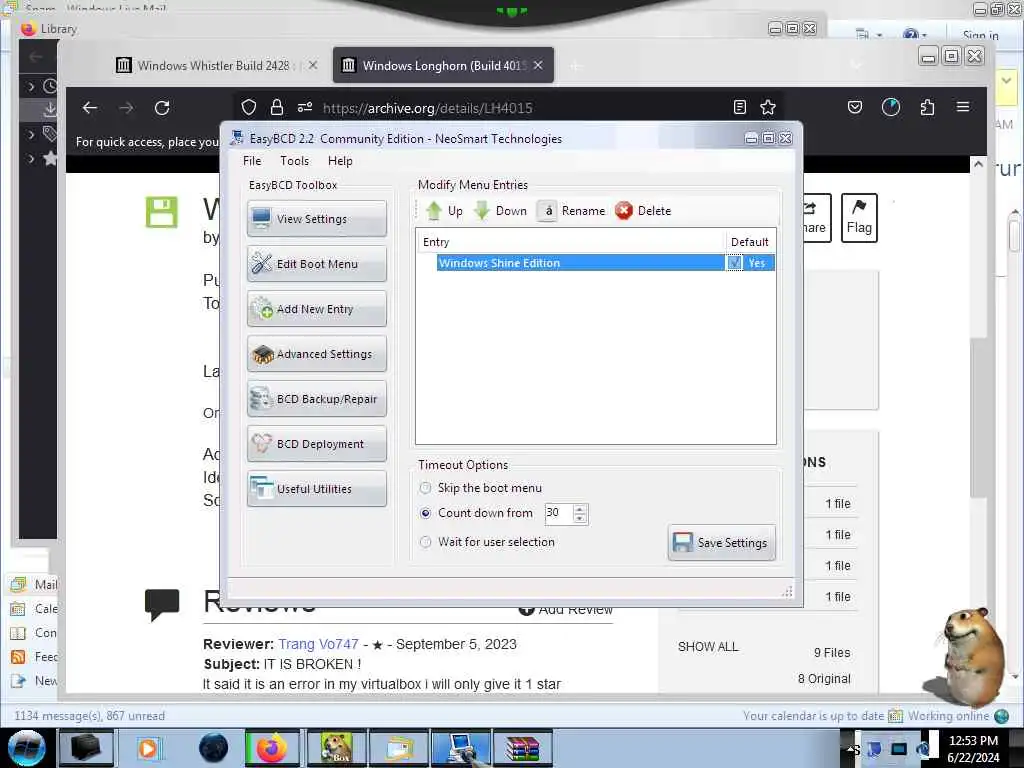This screenshot has height=768, width=1024.
Task: Click taskbar clock 12:53 PM
Action: pyautogui.click(x=973, y=740)
